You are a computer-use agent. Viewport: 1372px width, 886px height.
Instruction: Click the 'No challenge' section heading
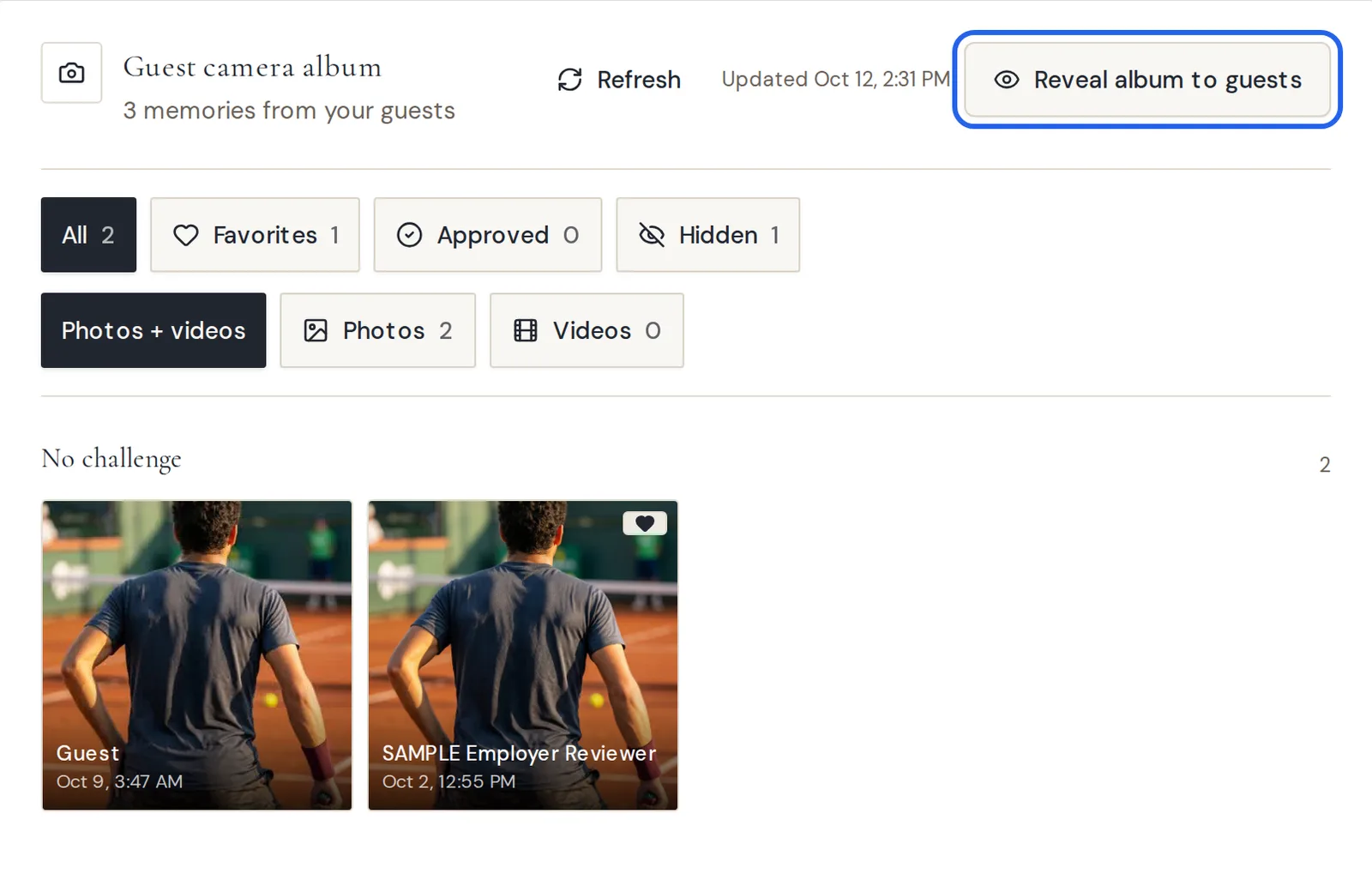click(x=111, y=460)
